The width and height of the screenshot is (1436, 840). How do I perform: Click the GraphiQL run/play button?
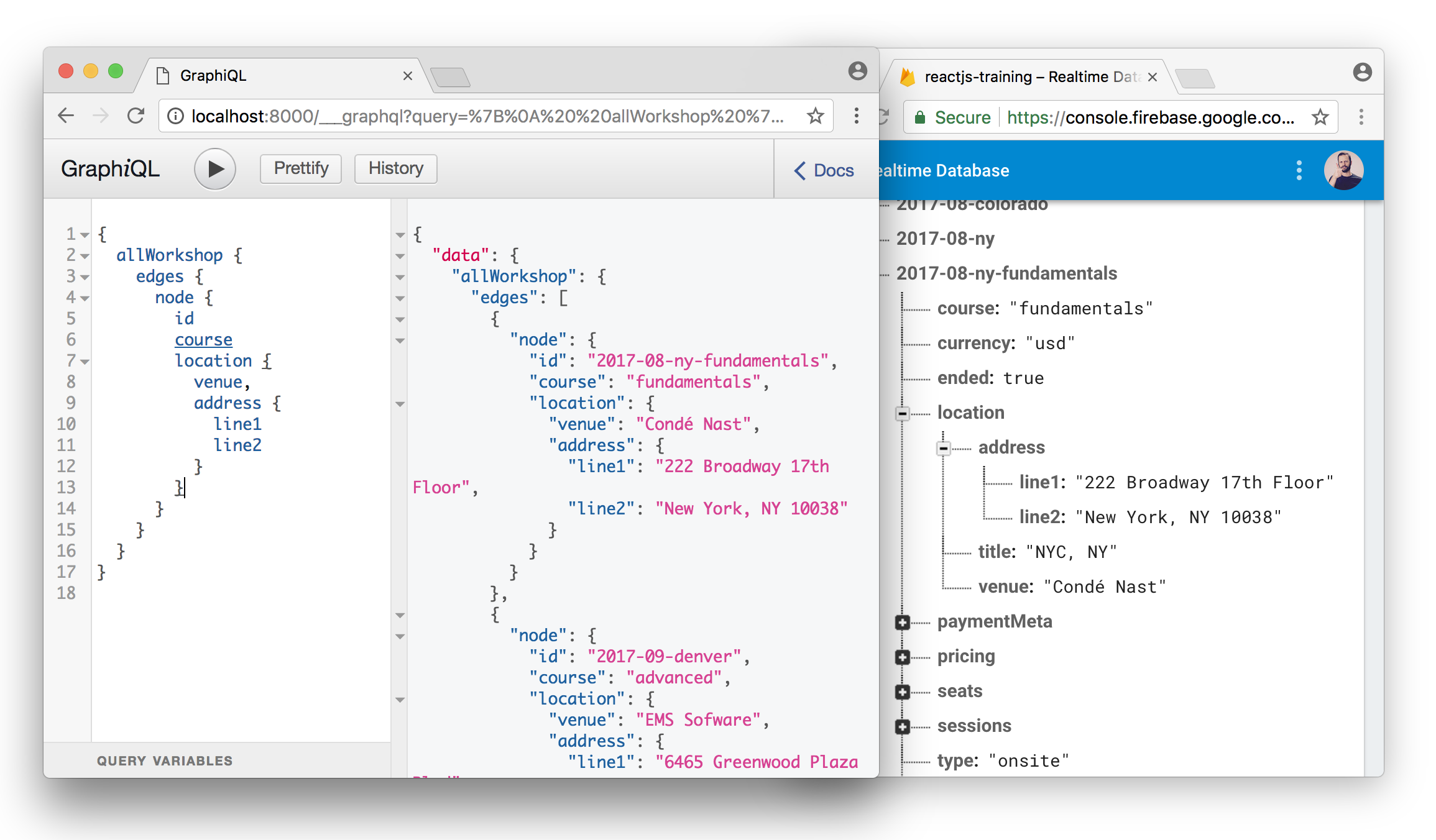214,169
